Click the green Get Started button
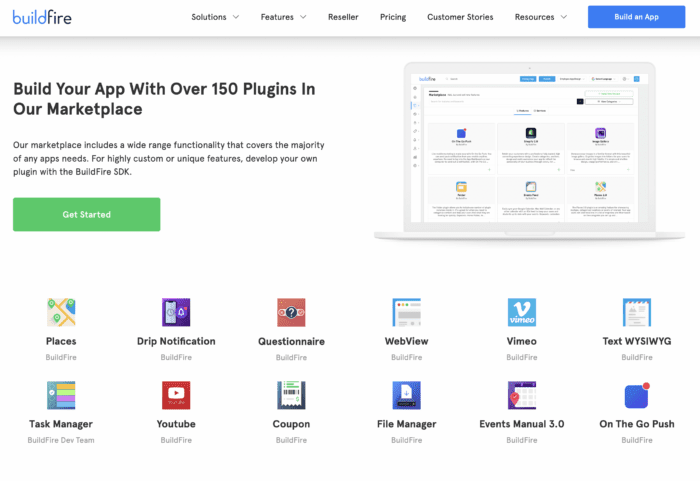Screen dimensions: 700x481 [x=87, y=214]
